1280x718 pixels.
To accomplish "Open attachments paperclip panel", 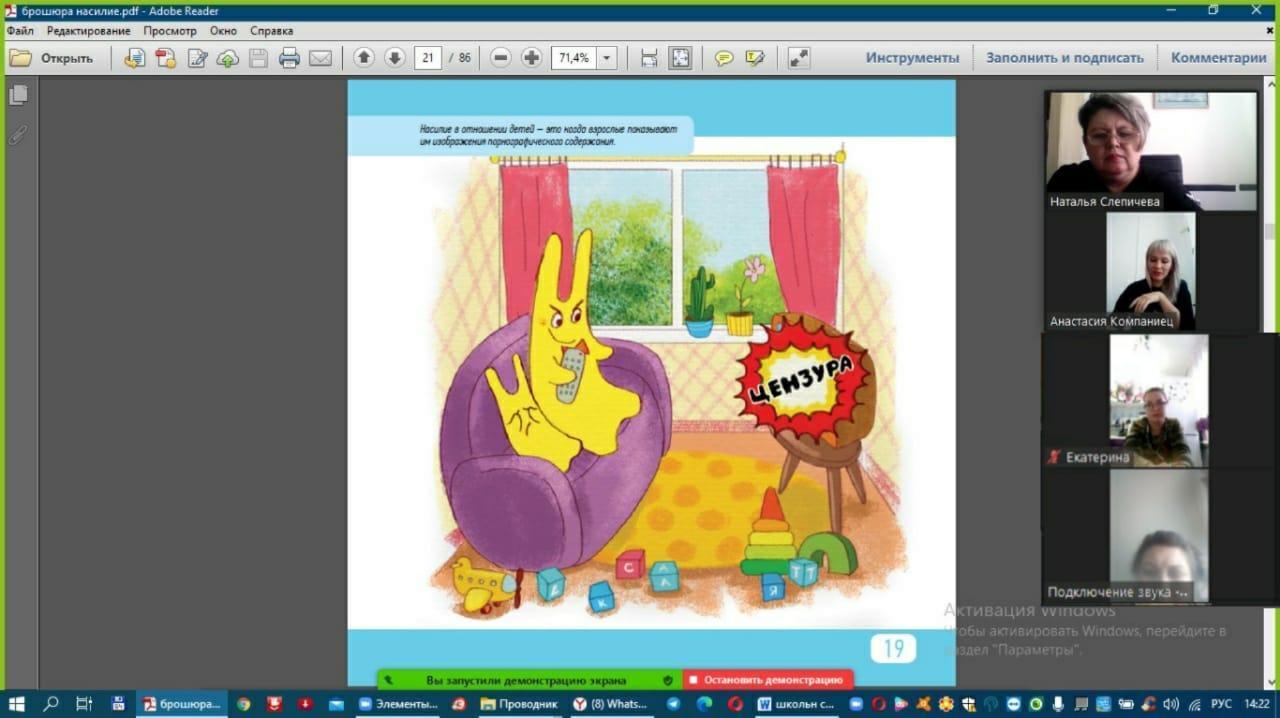I will [x=18, y=135].
